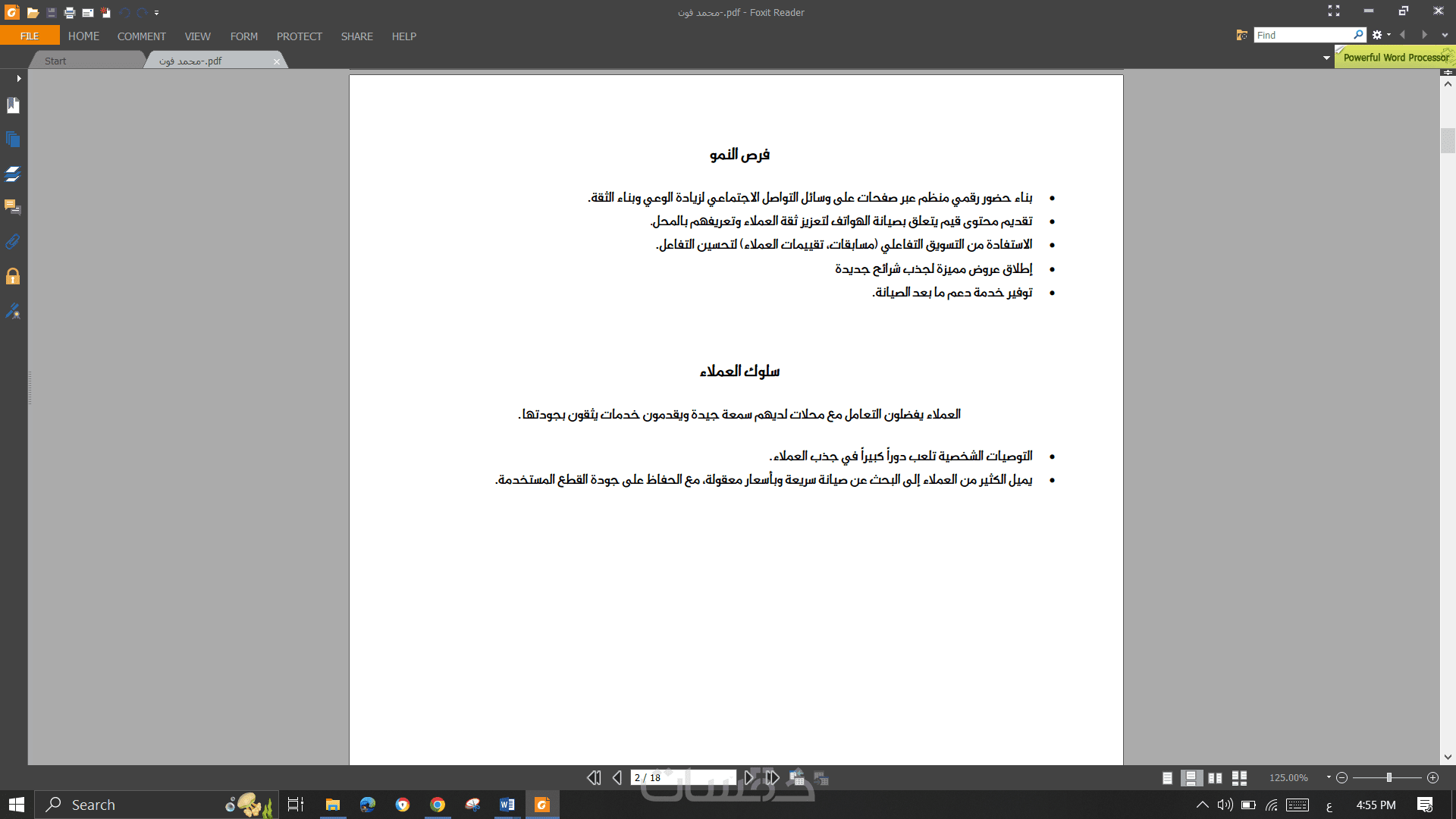
Task: Open the Pages thumbnails panel
Action: click(13, 140)
